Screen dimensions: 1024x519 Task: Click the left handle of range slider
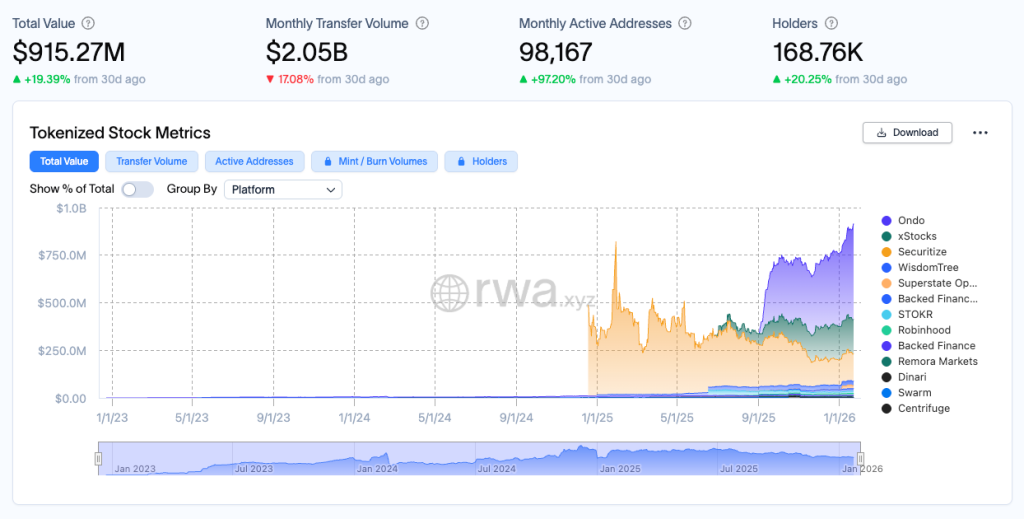click(x=98, y=459)
